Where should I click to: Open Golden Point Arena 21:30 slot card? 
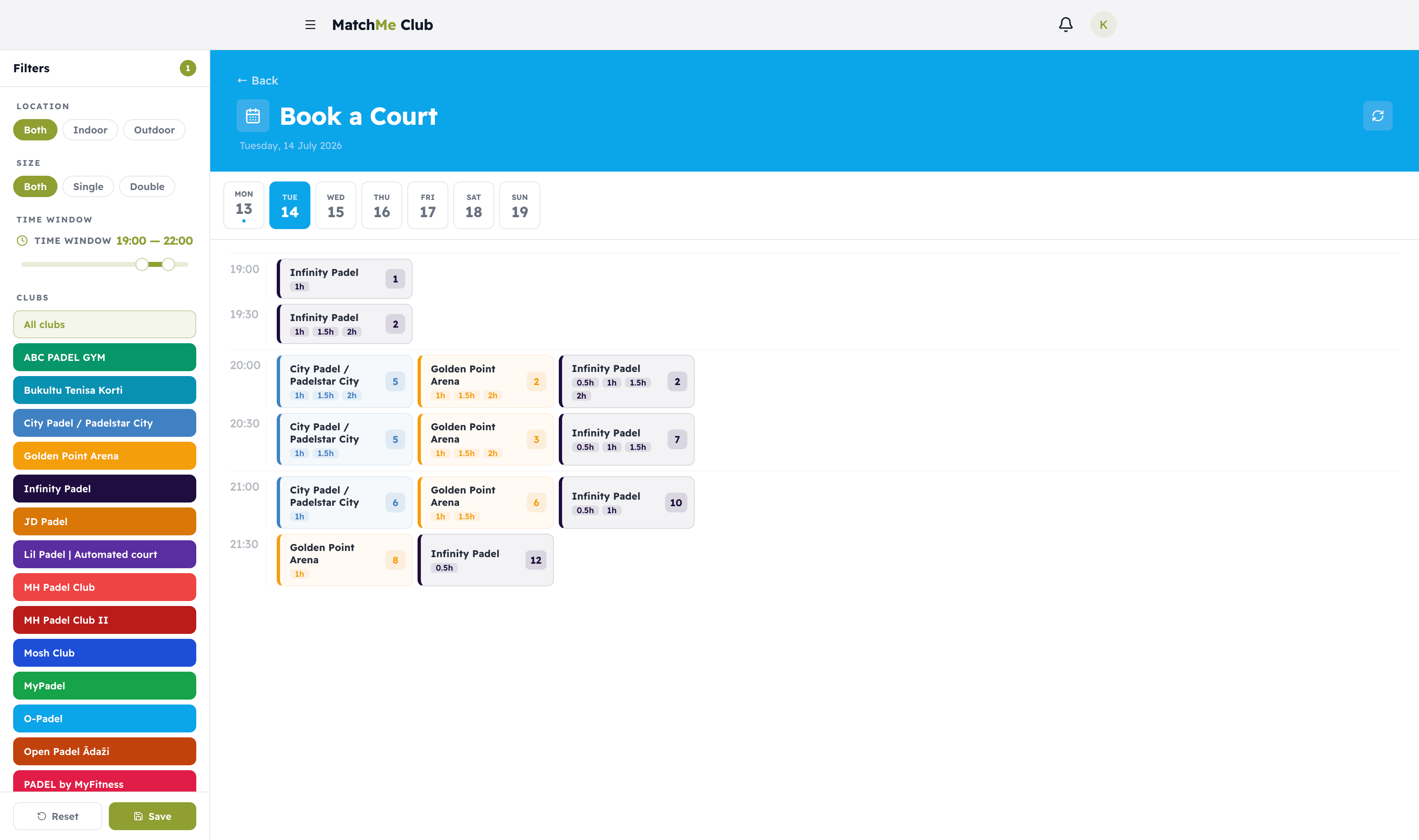coord(344,560)
